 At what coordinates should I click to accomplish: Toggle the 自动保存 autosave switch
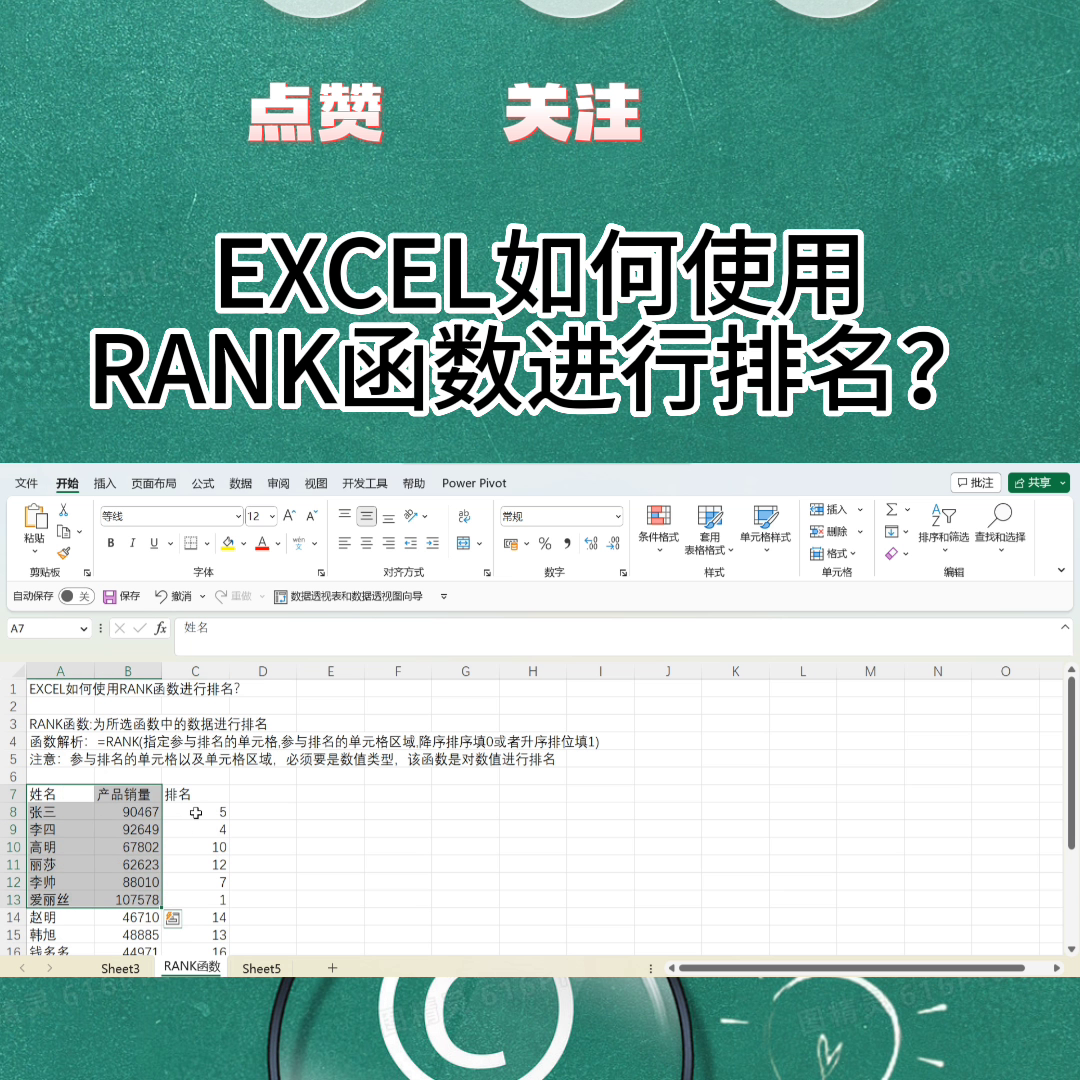click(76, 596)
